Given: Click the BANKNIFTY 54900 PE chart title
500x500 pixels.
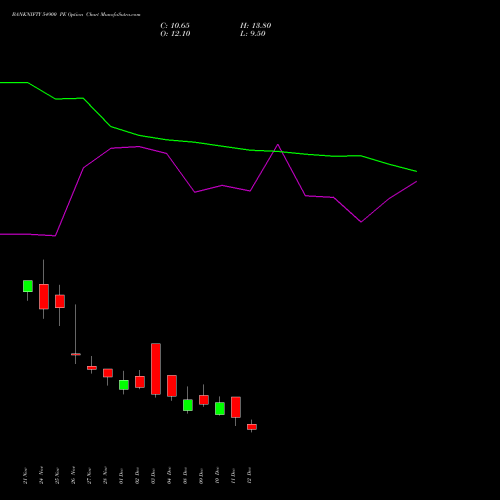Looking at the screenshot, I should 76,15.
